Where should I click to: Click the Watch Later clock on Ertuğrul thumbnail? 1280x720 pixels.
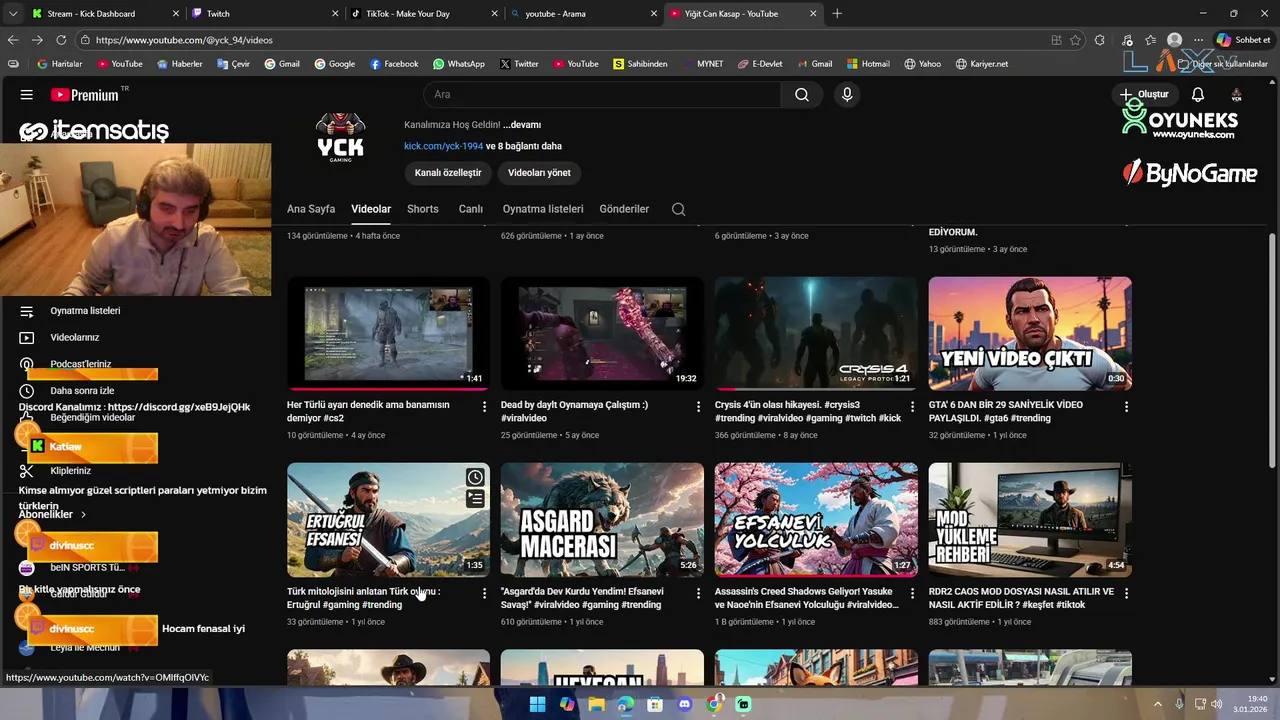(475, 478)
